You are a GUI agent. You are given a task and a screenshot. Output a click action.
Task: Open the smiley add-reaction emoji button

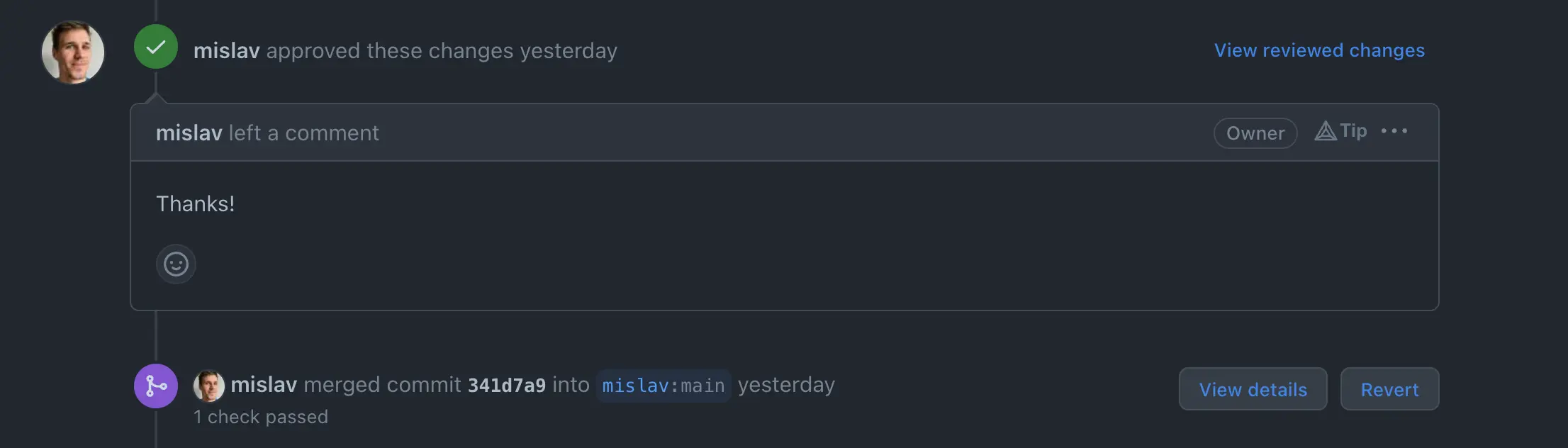pos(176,264)
